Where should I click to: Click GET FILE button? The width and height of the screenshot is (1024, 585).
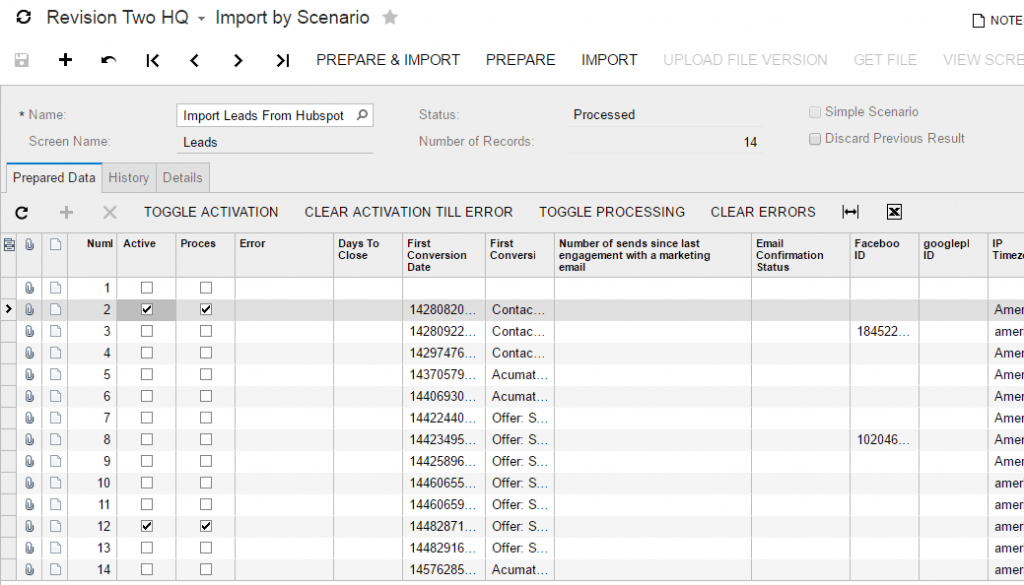885,60
